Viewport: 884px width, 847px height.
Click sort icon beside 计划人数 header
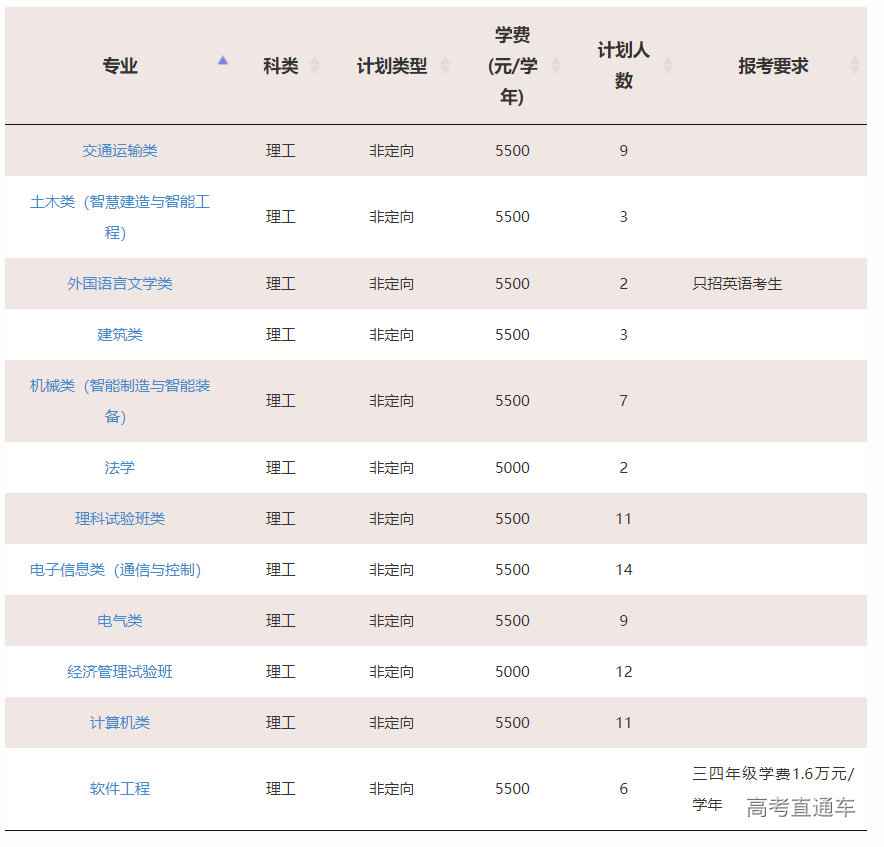coord(668,66)
